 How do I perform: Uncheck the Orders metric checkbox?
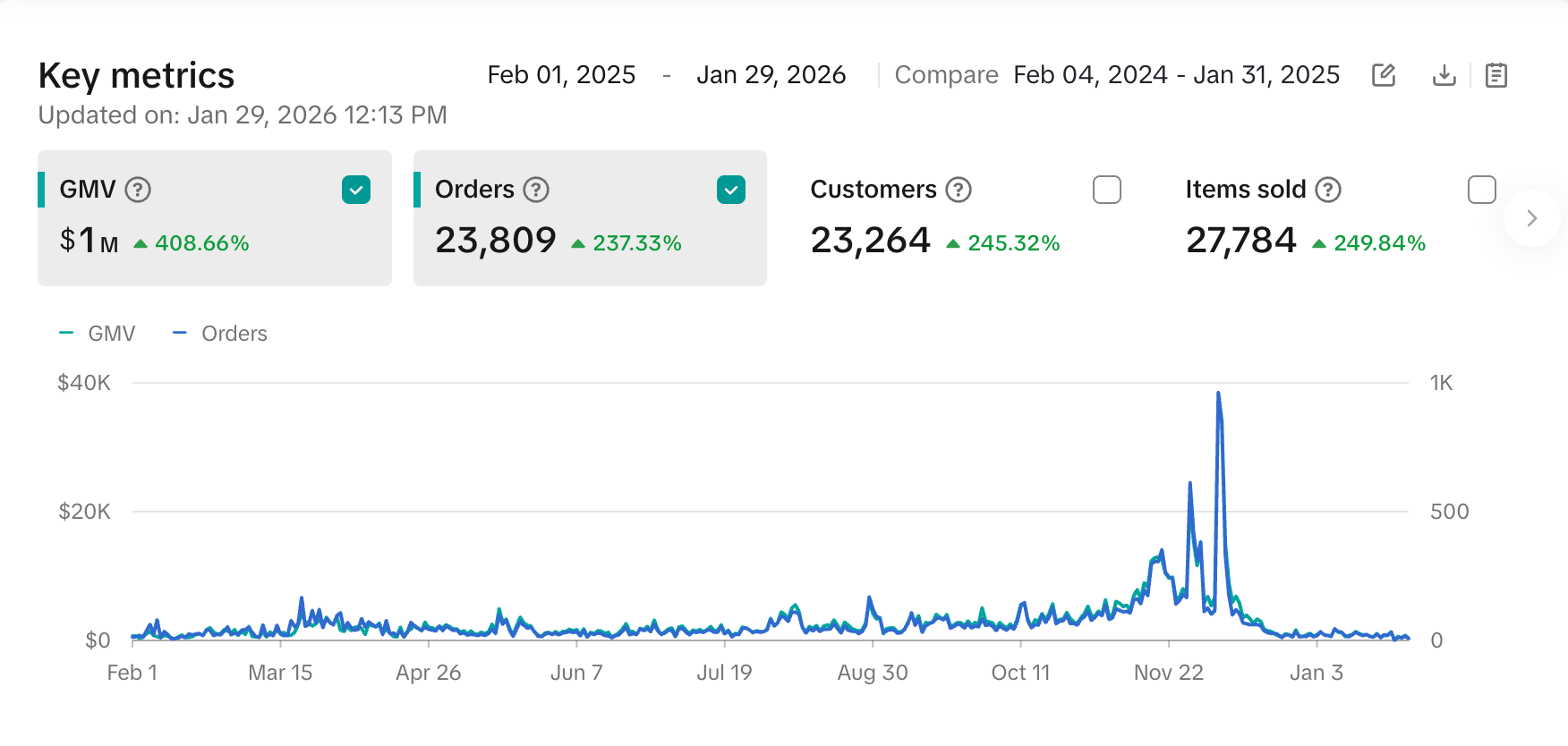[x=731, y=190]
